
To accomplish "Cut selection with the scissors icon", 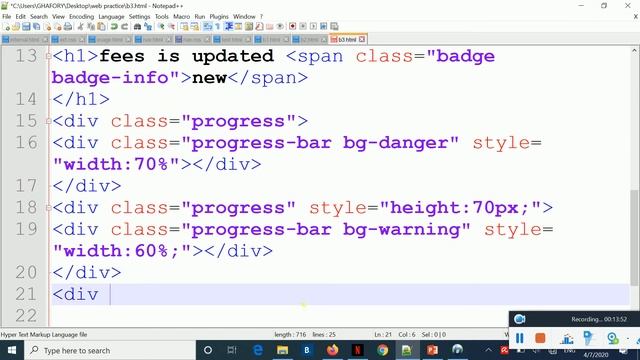I will 80,27.
